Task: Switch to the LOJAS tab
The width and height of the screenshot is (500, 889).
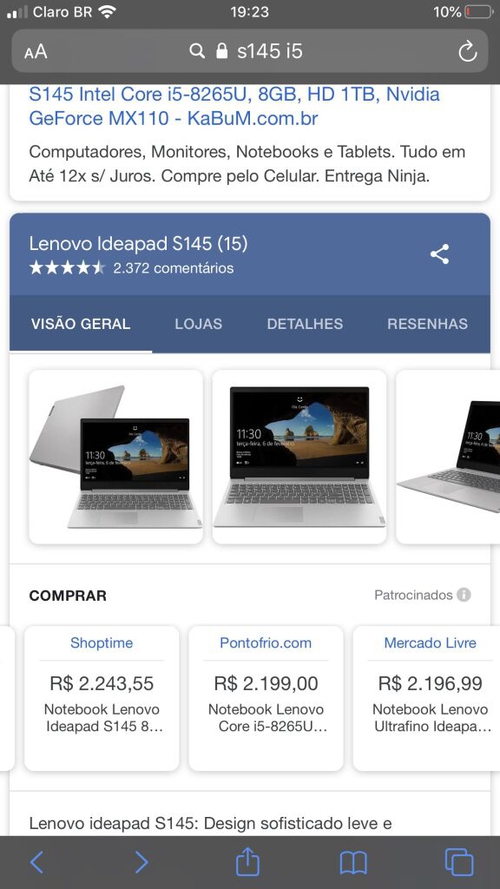Action: [198, 324]
